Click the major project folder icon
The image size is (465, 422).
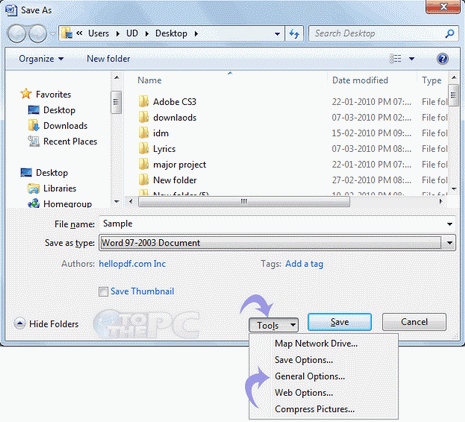pos(144,164)
